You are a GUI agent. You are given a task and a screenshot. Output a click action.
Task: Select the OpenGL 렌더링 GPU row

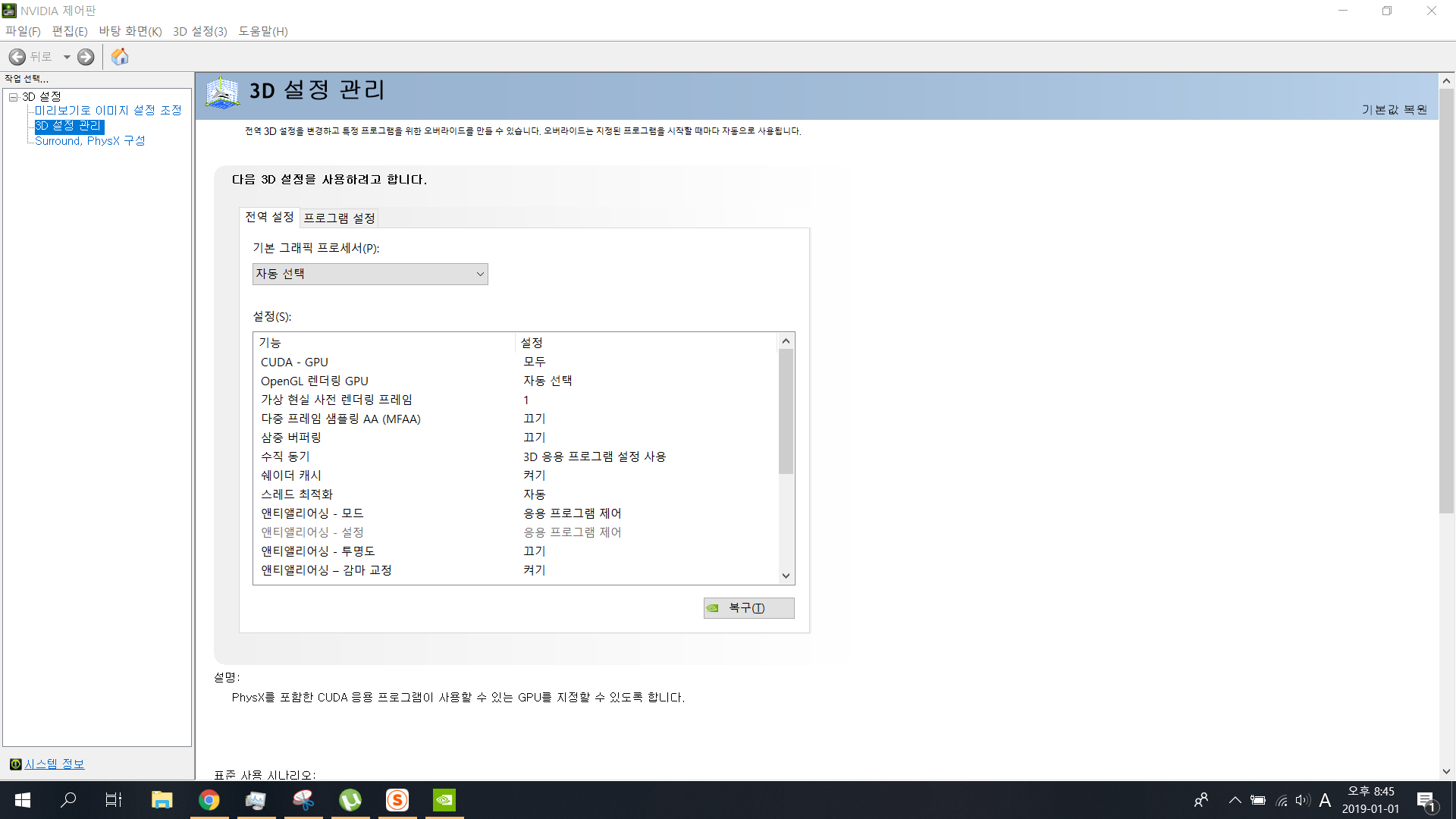(x=516, y=381)
